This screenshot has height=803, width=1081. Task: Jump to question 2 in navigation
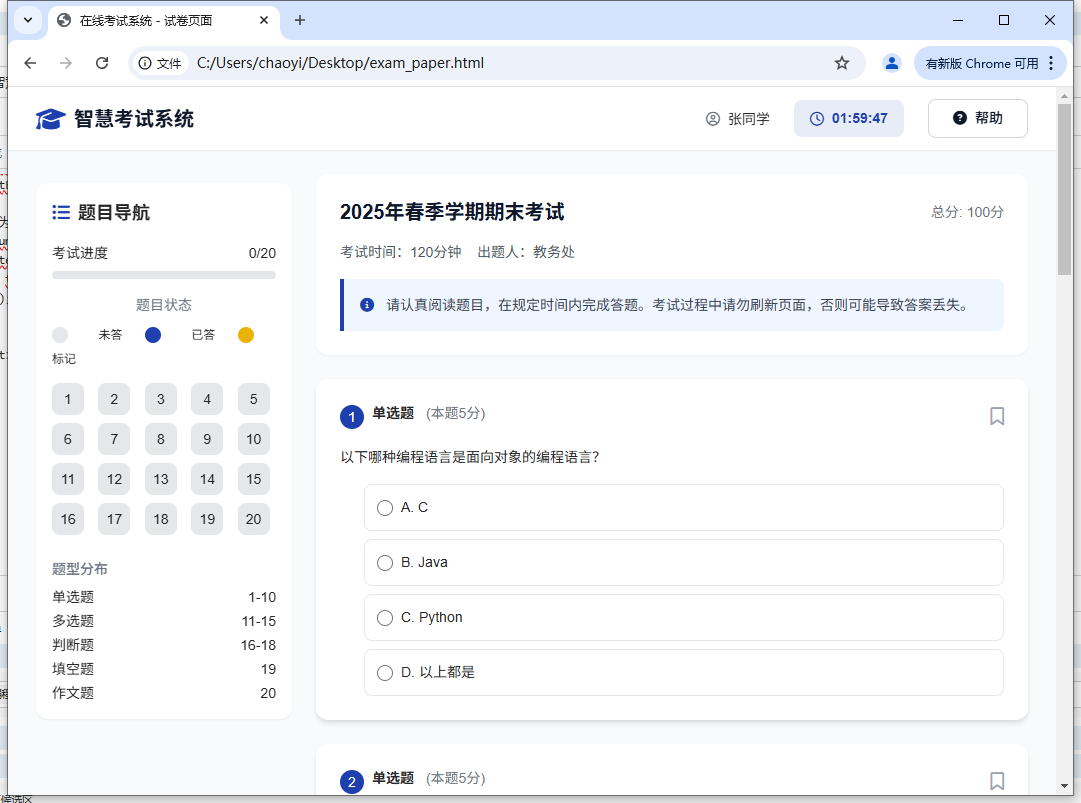pos(114,399)
